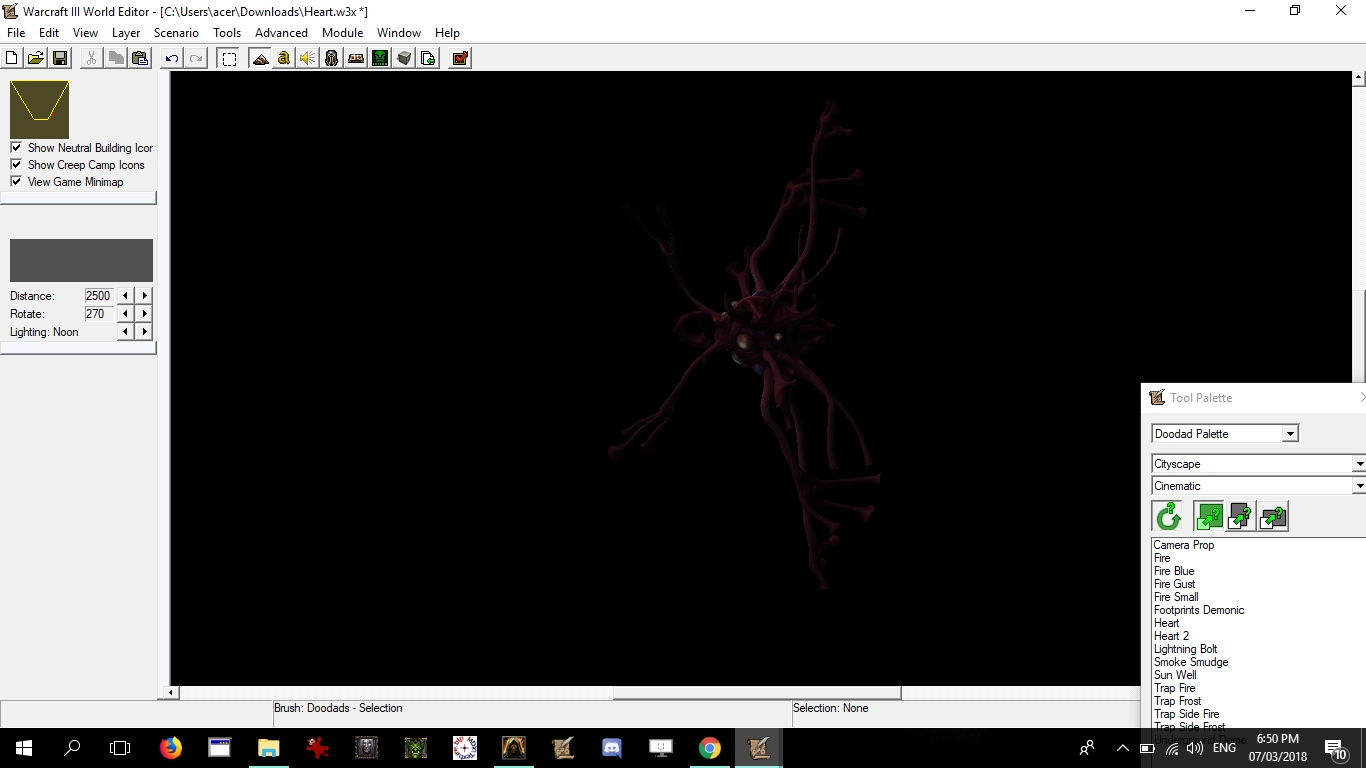Open the Object Manager cube icon
The width and height of the screenshot is (1366, 768).
(404, 58)
